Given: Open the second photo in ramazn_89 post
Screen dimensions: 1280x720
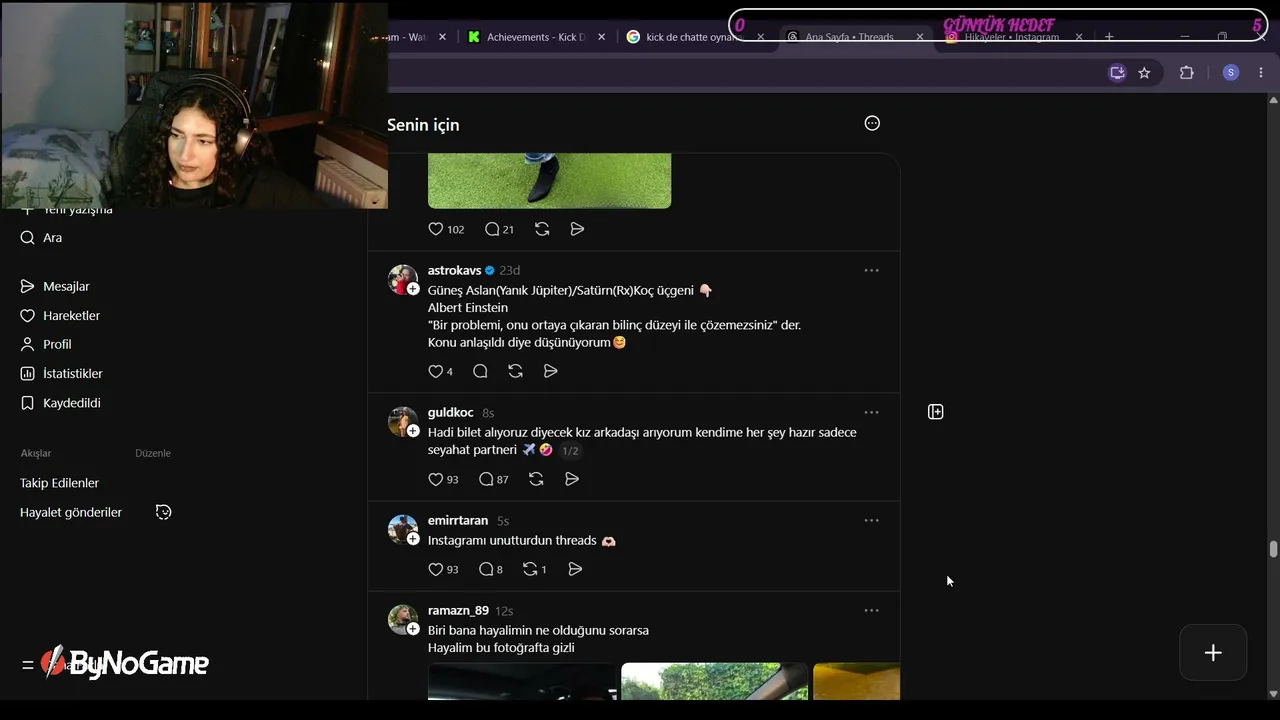Looking at the screenshot, I should [714, 681].
